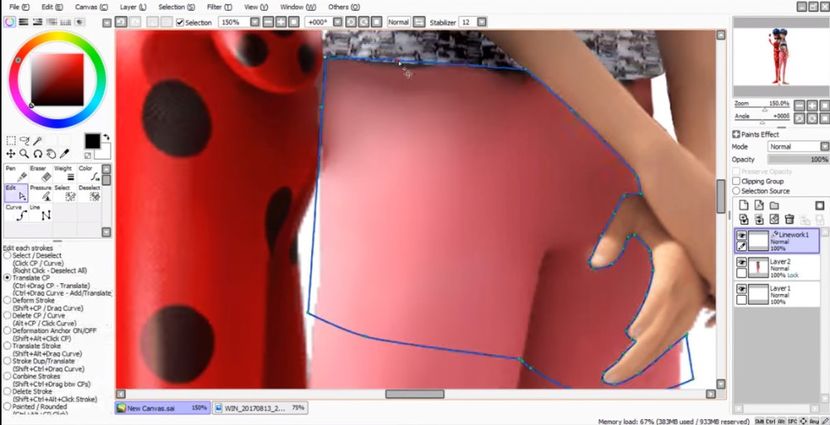Switch to the New Canvas.sai tab
This screenshot has height=425, width=830.
click(162, 408)
